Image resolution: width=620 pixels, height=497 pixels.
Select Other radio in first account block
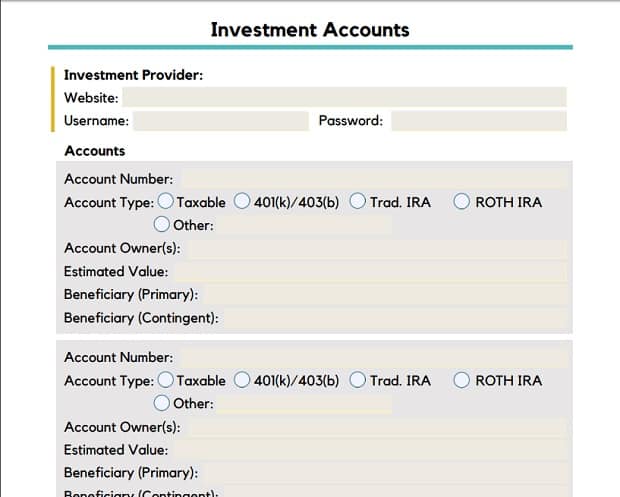pos(161,224)
